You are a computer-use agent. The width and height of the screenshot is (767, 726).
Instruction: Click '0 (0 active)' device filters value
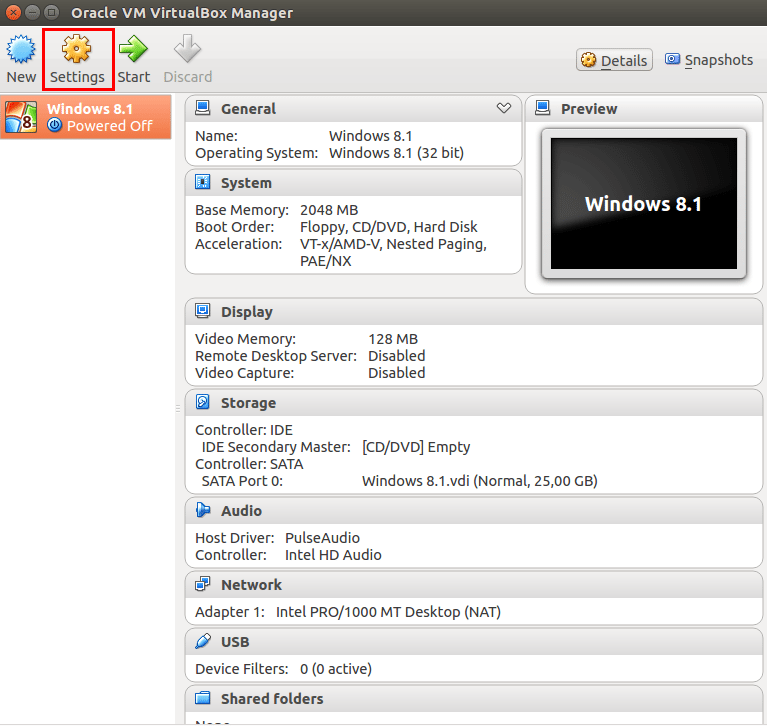point(336,669)
